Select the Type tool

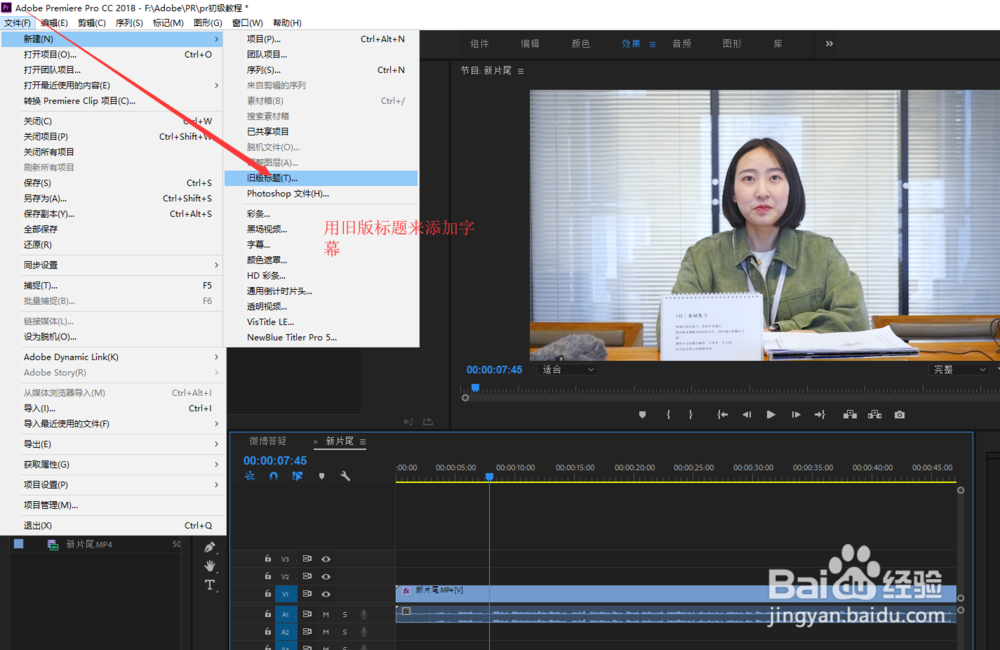pos(210,585)
